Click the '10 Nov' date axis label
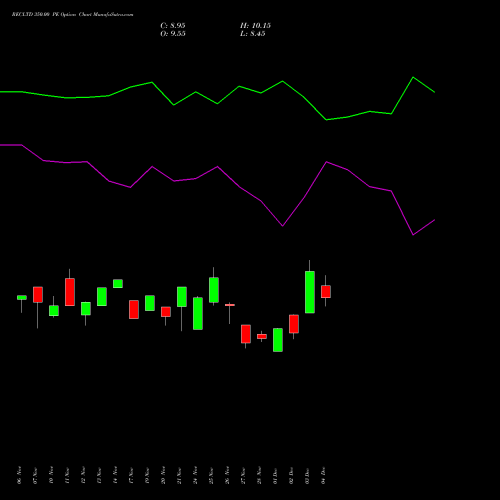500x500 pixels. [x=51, y=475]
